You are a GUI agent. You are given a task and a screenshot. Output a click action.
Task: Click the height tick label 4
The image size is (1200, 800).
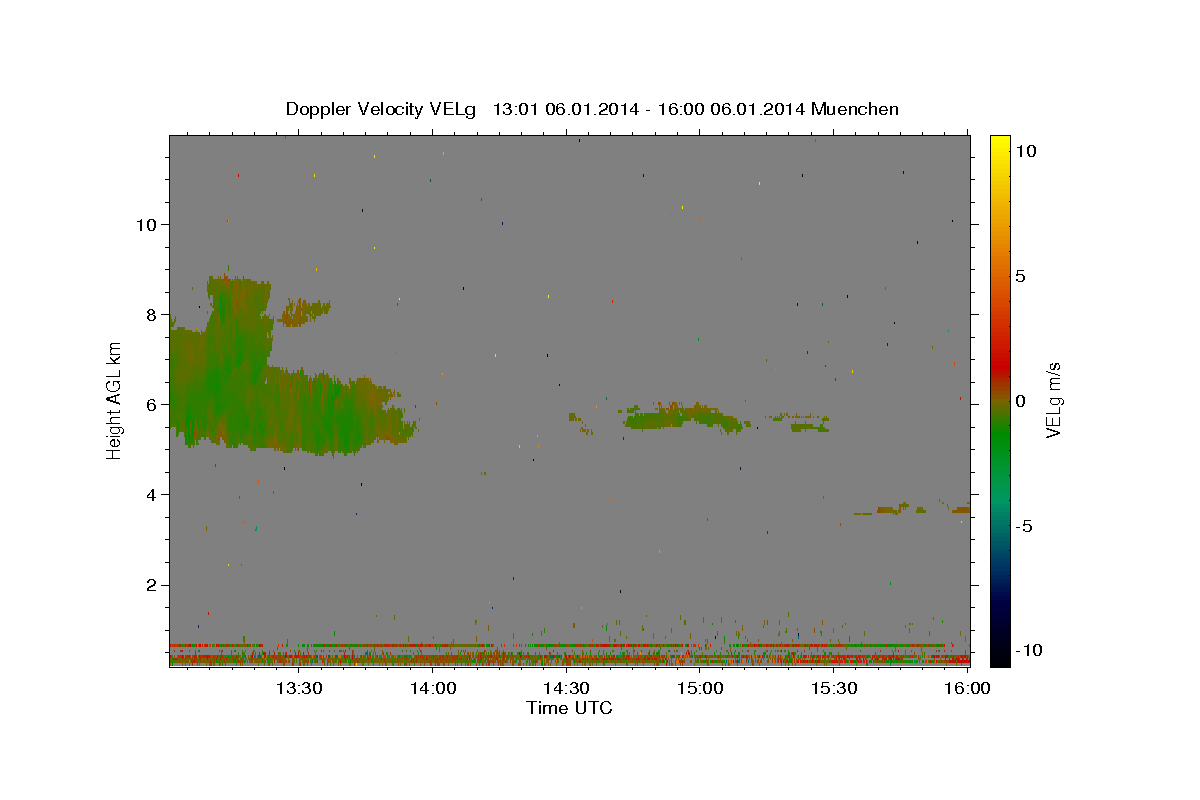point(152,494)
